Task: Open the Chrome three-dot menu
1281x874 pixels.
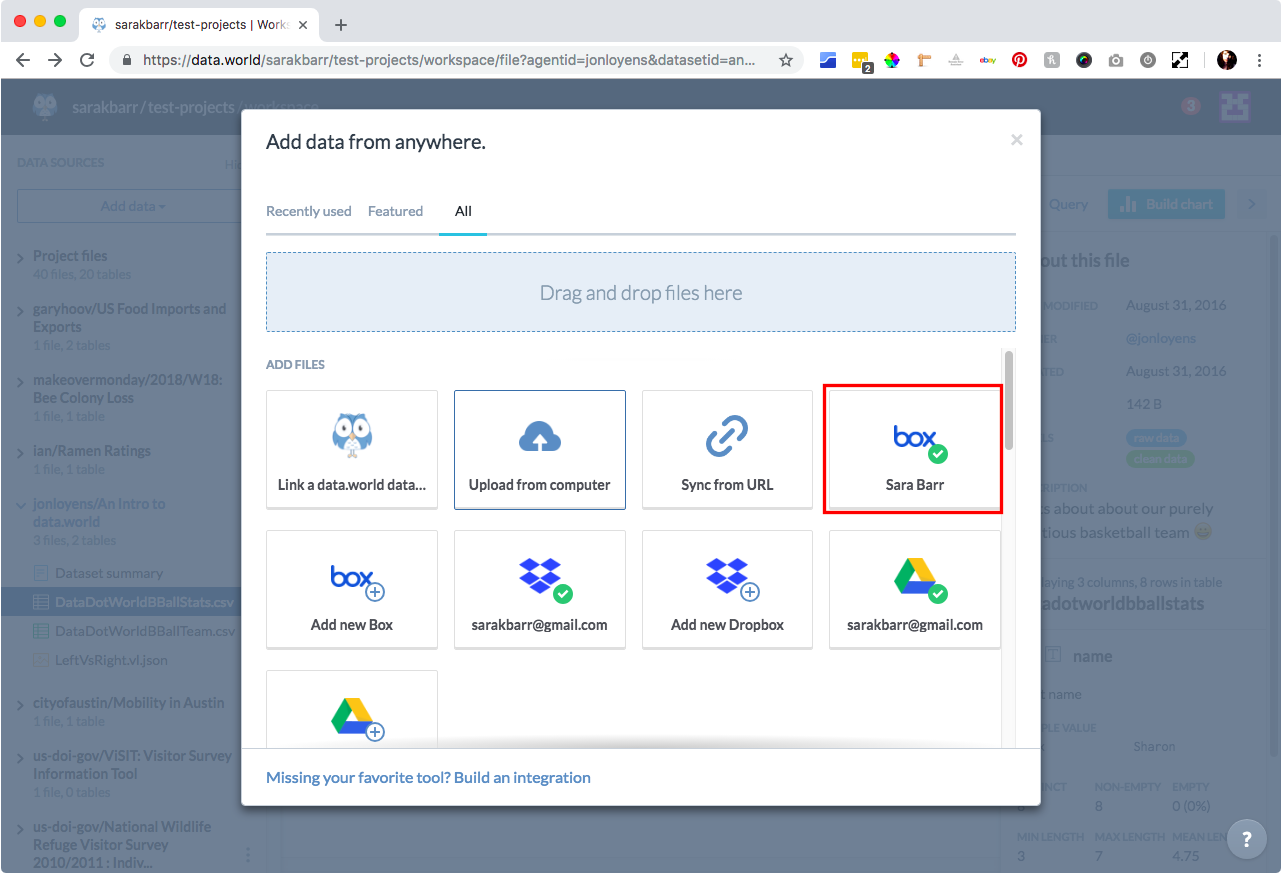Action: 1259,60
